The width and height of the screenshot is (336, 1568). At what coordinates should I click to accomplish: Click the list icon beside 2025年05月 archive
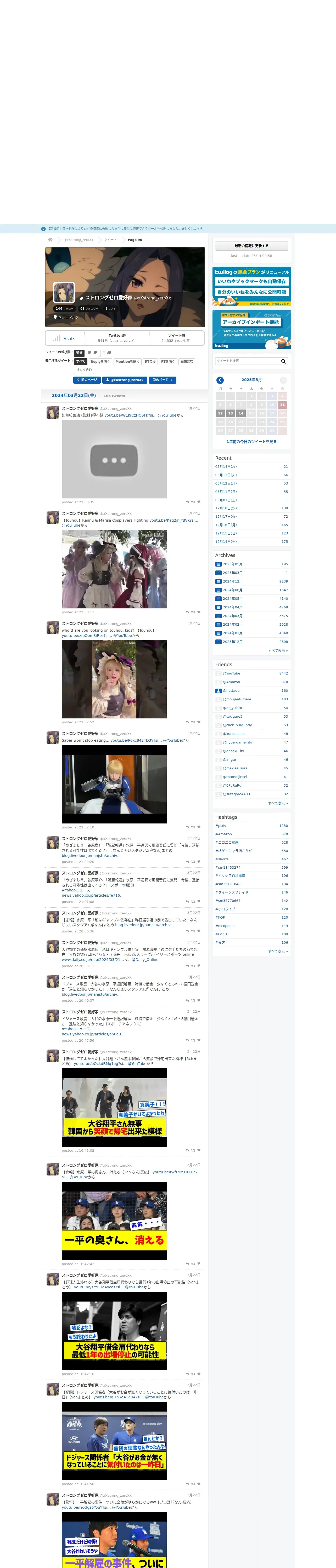point(218,564)
